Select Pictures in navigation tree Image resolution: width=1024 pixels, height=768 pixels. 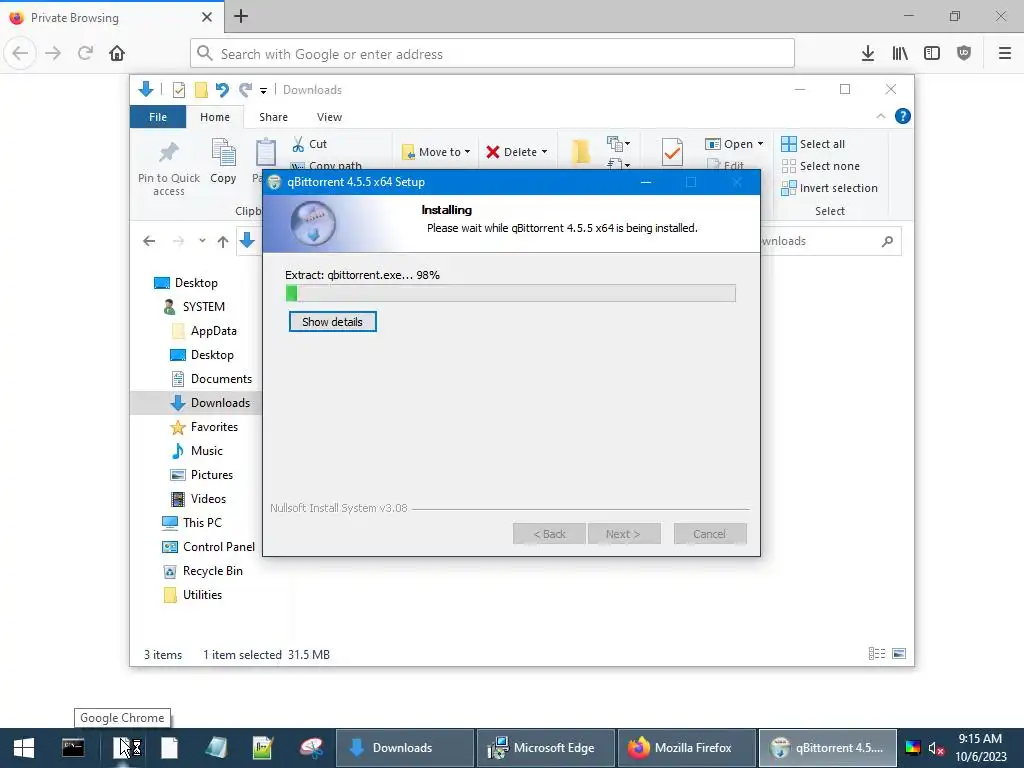(x=201, y=475)
